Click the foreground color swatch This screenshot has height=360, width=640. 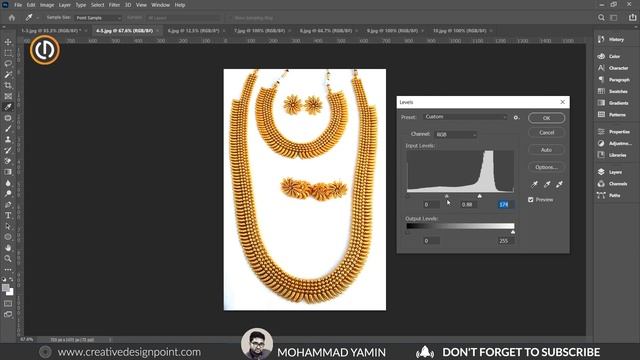[x=6, y=288]
